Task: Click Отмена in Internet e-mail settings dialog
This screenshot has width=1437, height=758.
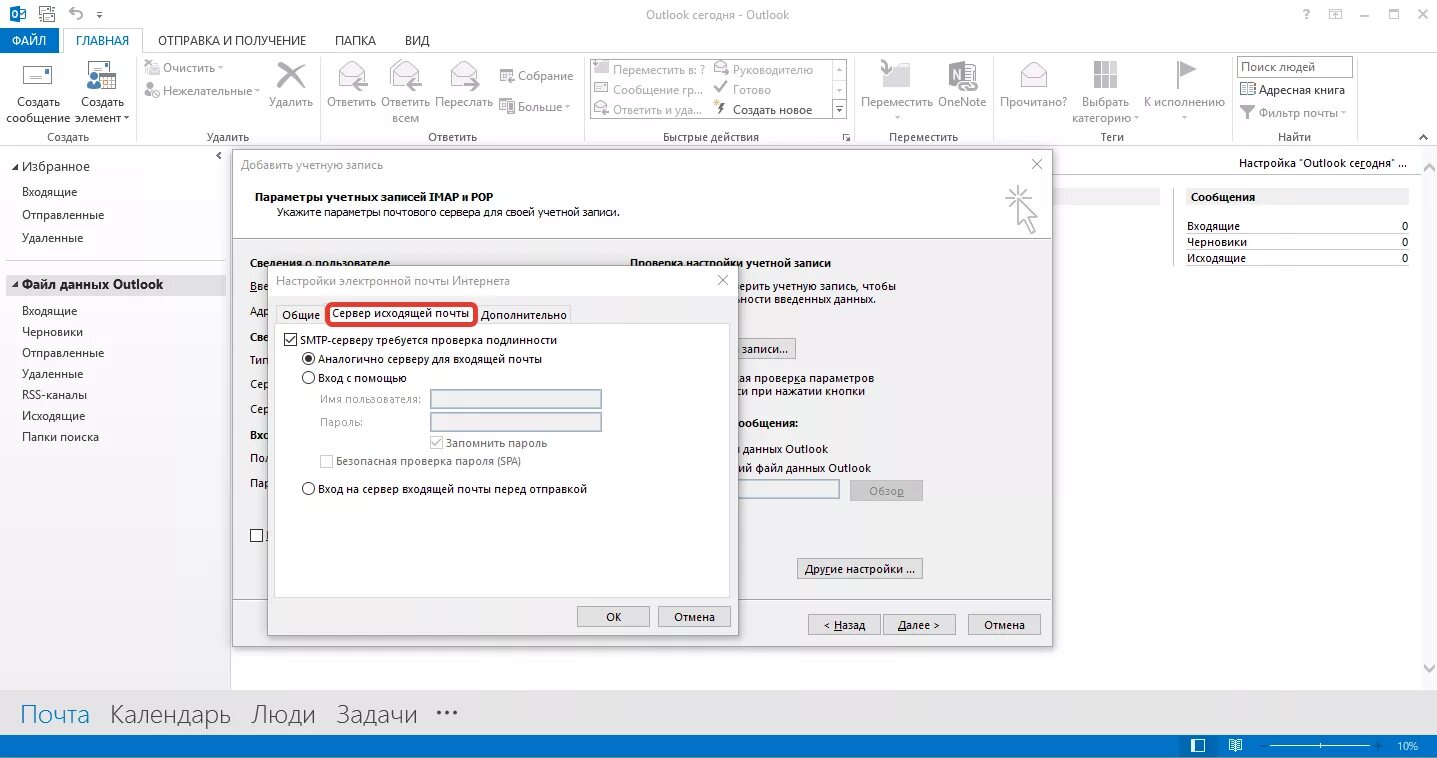Action: click(x=694, y=617)
